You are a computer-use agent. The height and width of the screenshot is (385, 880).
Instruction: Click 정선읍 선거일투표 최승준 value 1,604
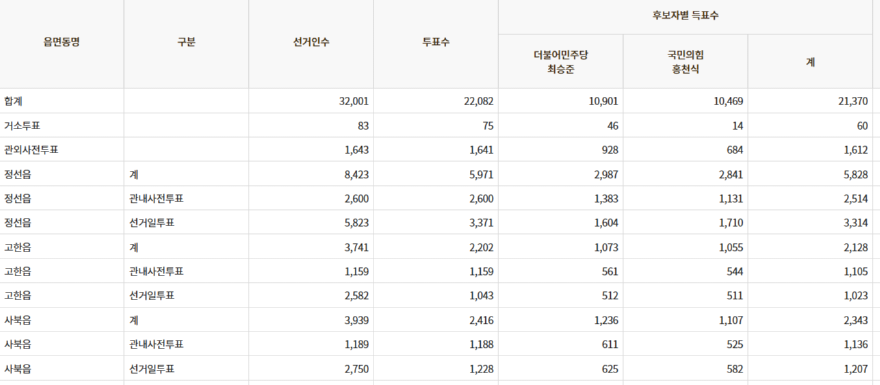[606, 223]
